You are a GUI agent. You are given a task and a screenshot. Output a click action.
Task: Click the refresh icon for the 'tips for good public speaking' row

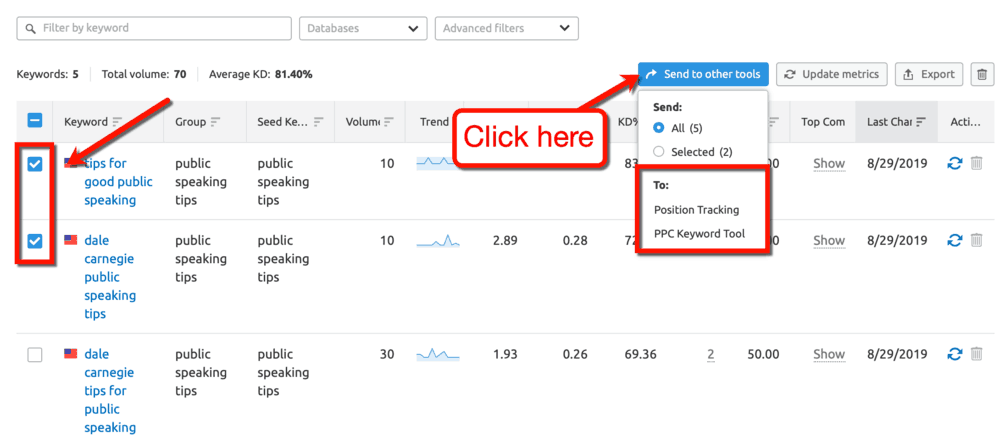(x=954, y=163)
